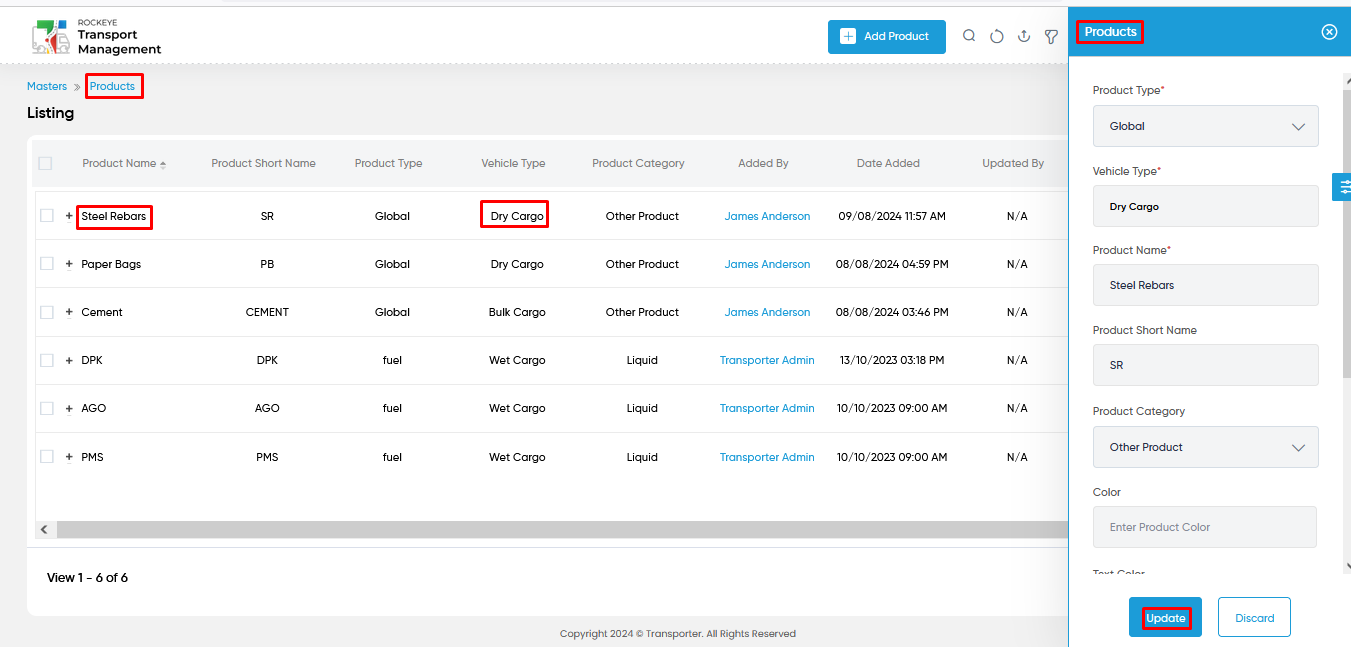Click the PB short name cell
The height and width of the screenshot is (647, 1351).
[x=267, y=264]
